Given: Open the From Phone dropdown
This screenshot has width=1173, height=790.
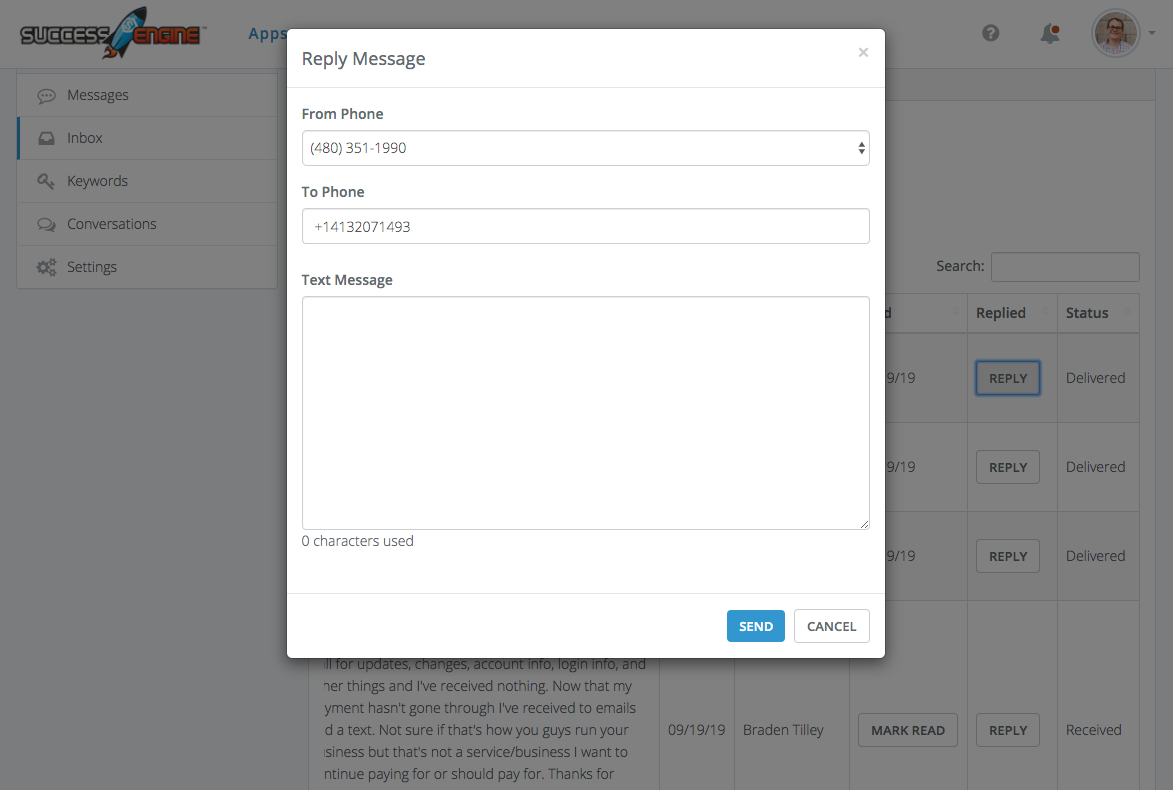Looking at the screenshot, I should (585, 148).
